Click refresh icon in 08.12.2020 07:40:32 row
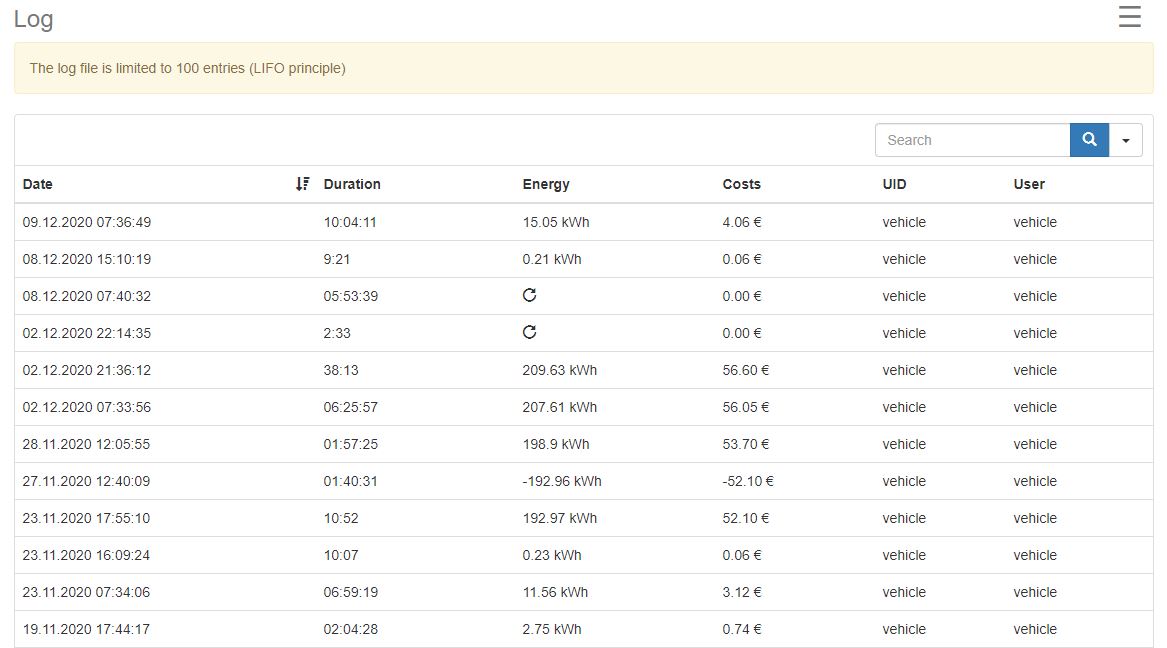 coord(530,295)
